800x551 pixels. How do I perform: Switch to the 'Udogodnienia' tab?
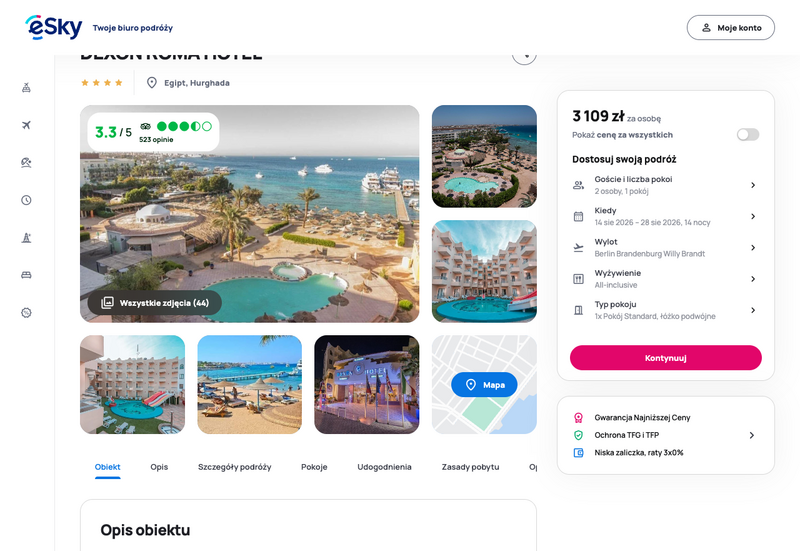pyautogui.click(x=384, y=467)
